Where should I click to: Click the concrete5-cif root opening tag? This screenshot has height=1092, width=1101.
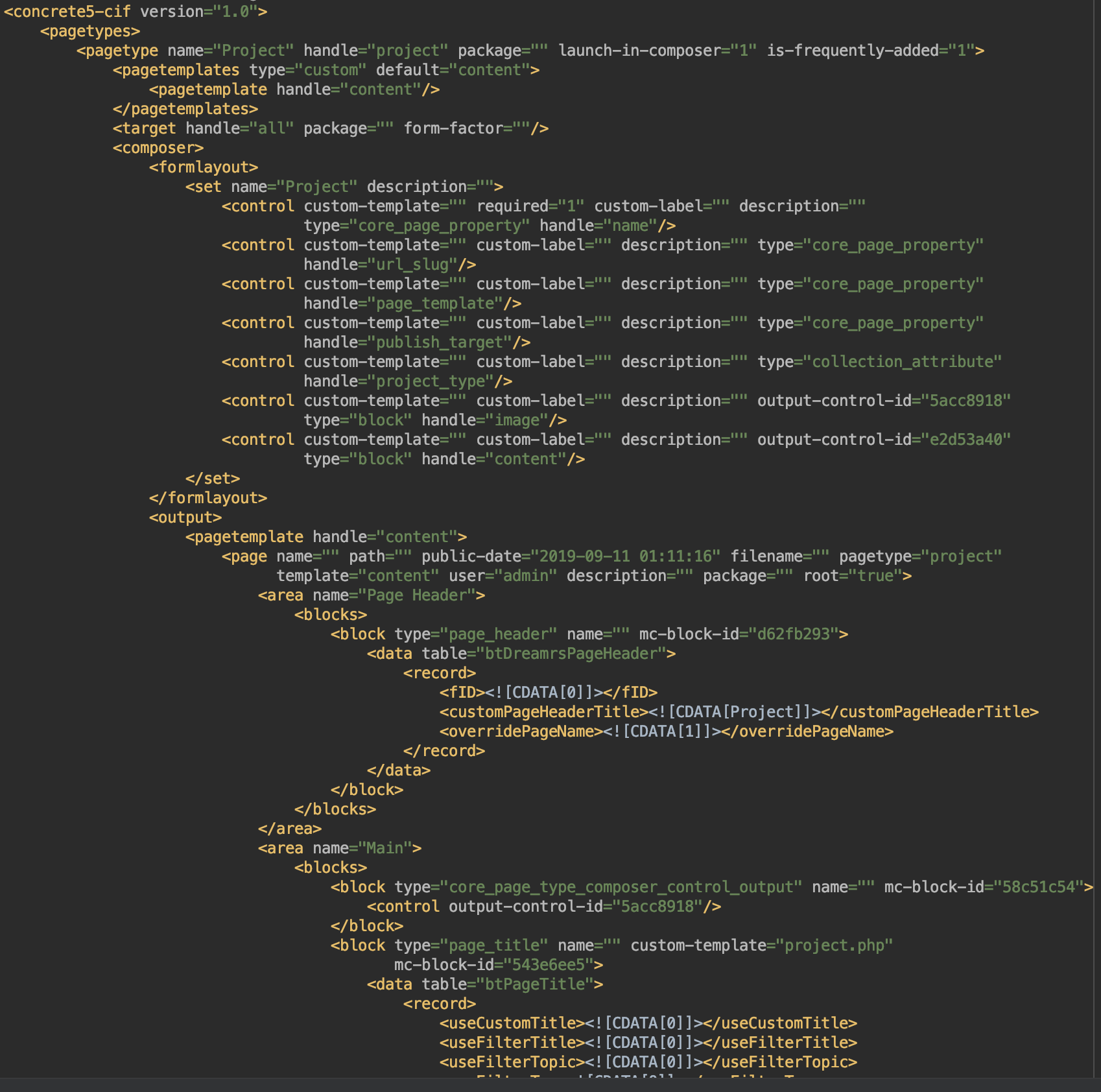67,12
